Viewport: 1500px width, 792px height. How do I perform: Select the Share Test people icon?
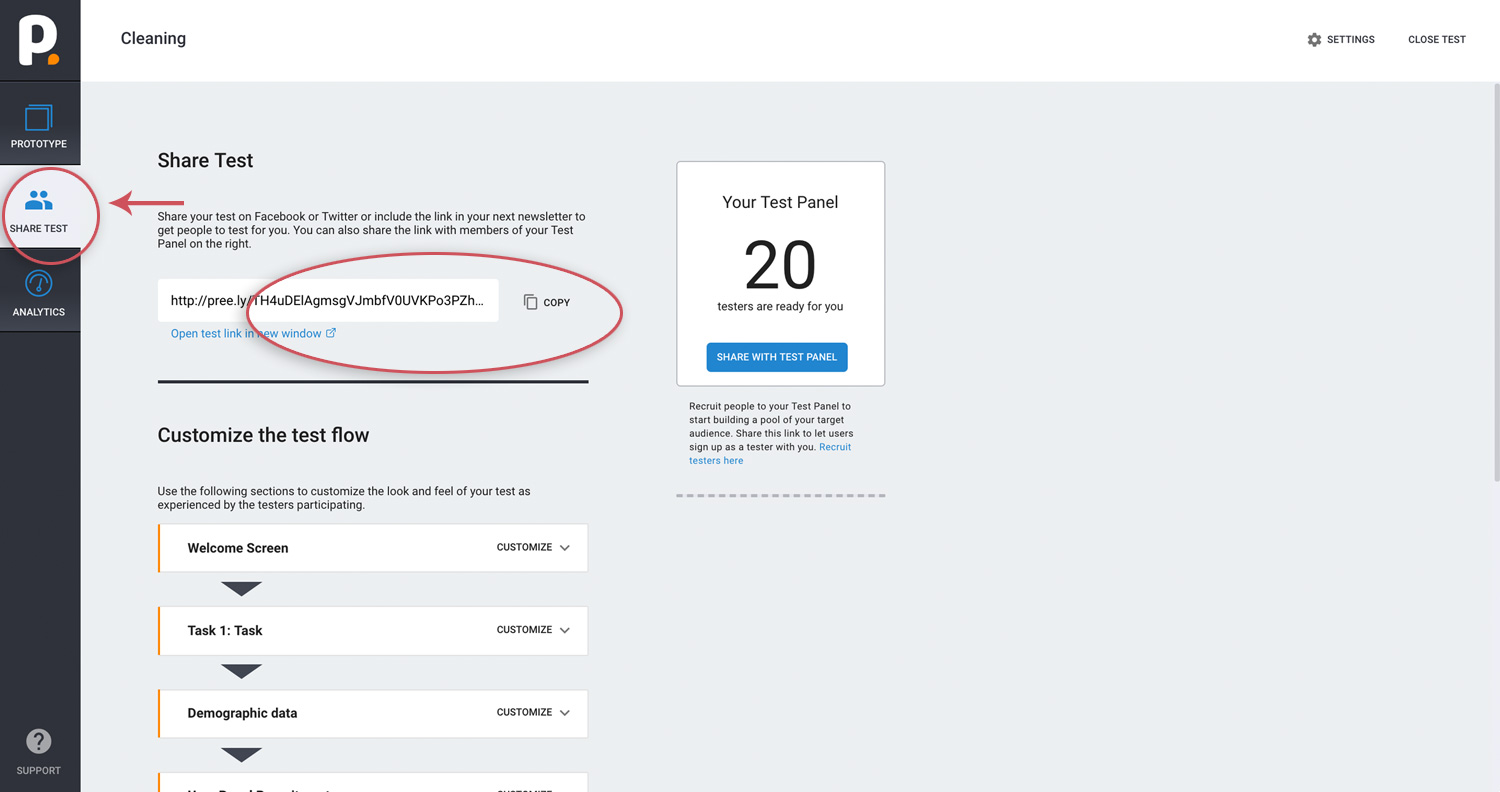[39, 201]
